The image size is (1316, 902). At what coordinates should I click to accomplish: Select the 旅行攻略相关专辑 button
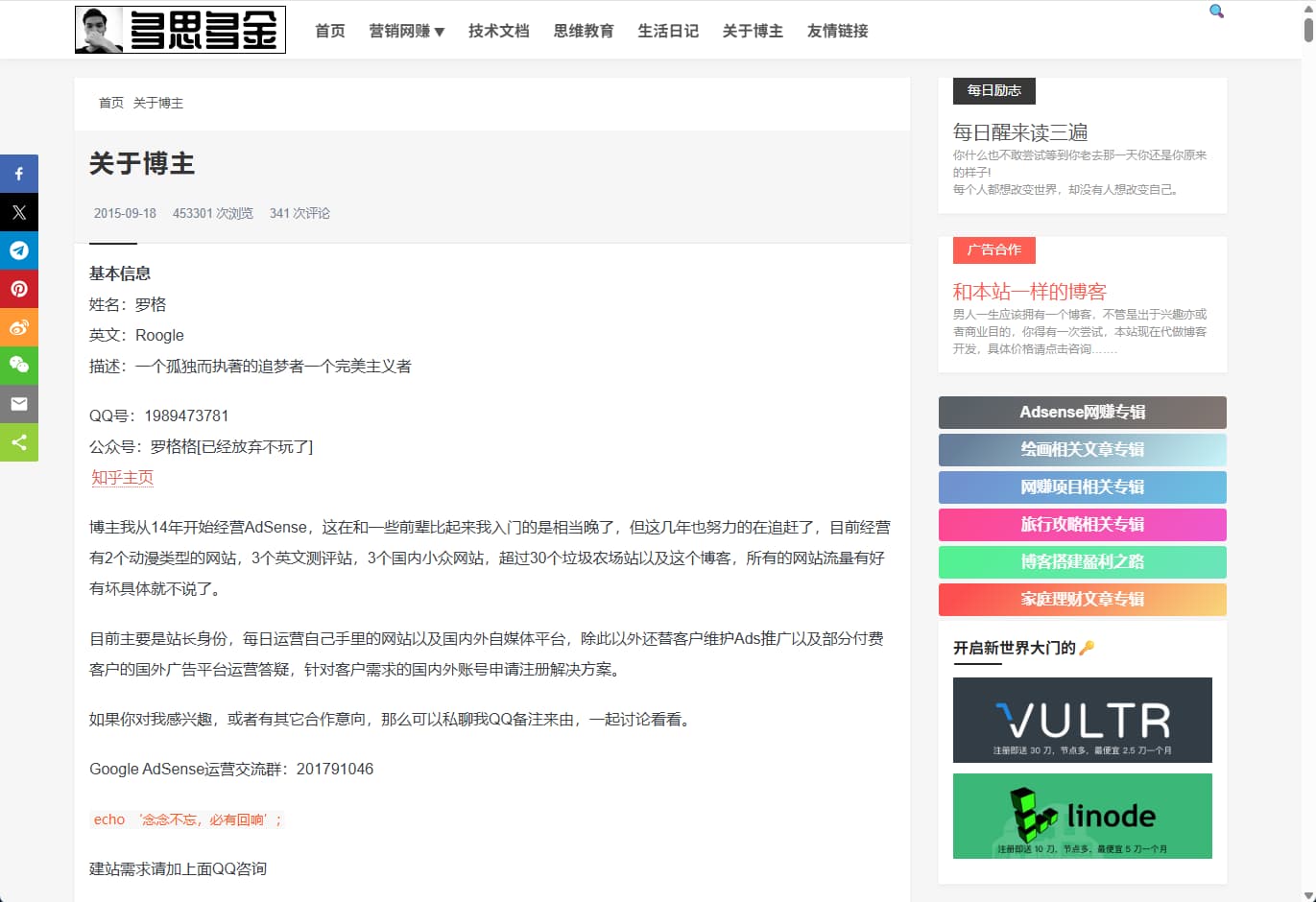click(x=1082, y=524)
